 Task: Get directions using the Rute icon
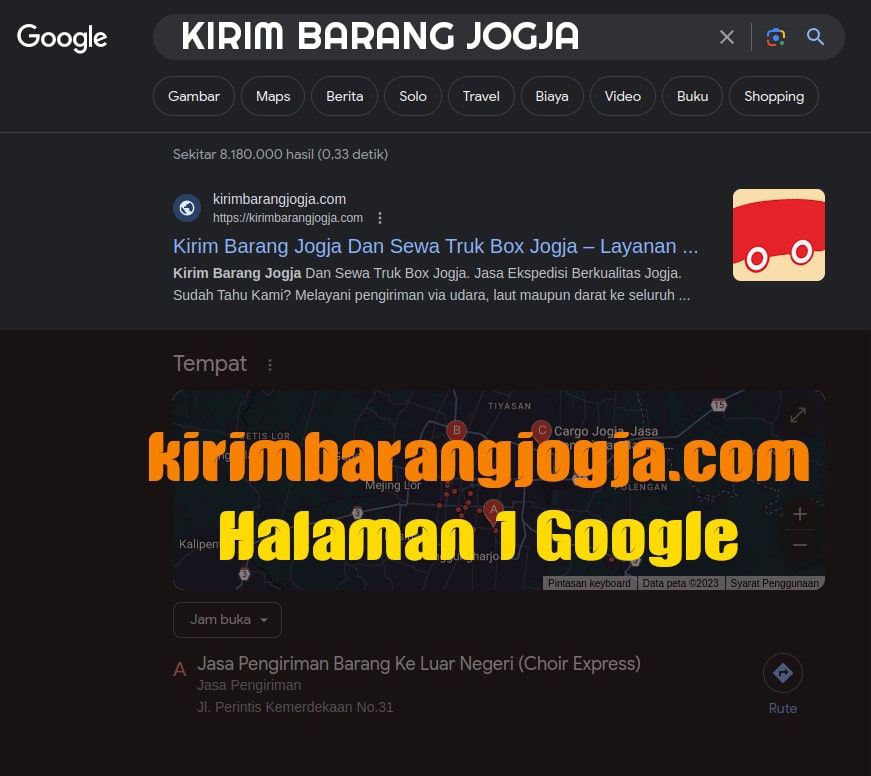click(782, 672)
